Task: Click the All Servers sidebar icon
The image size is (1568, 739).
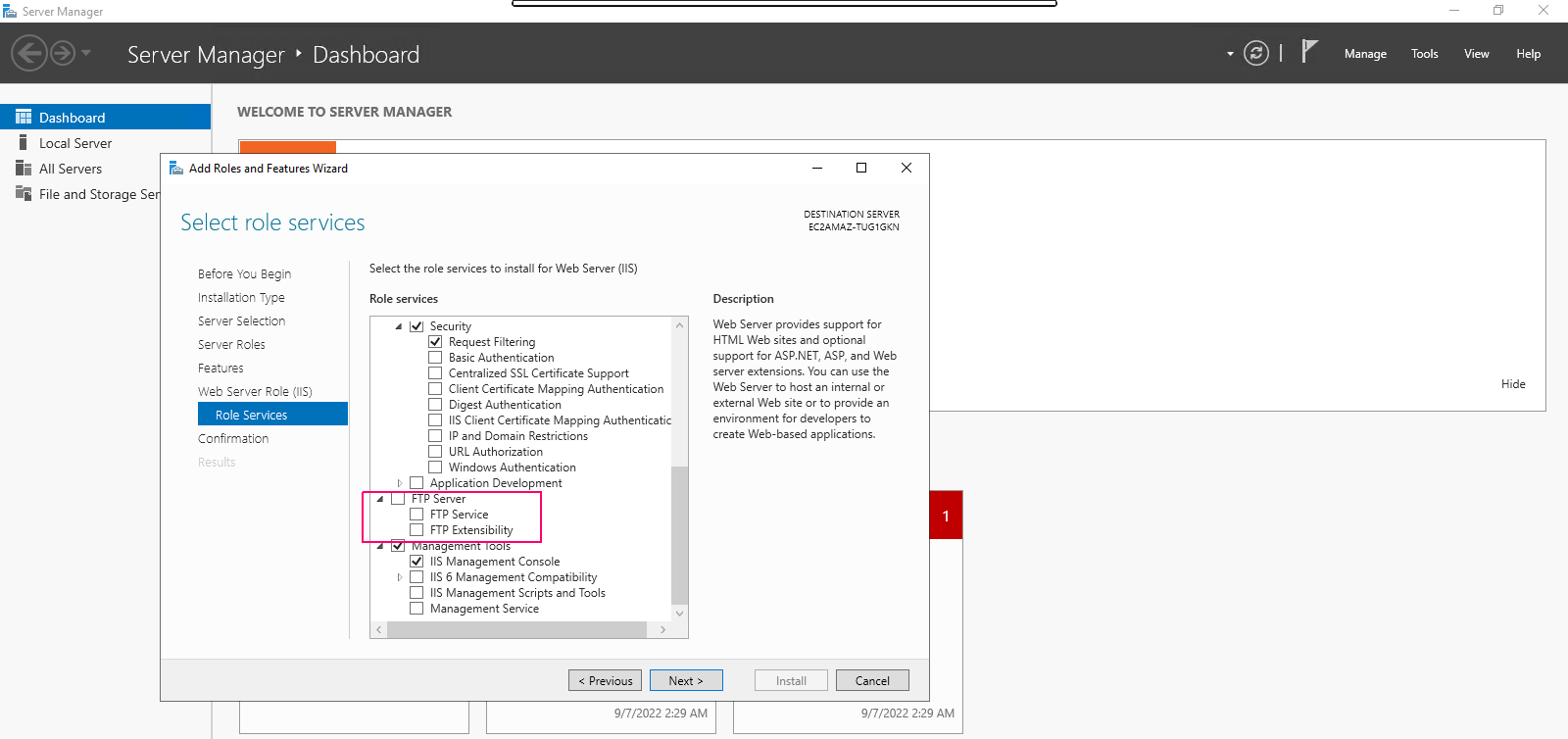Action: (x=24, y=169)
